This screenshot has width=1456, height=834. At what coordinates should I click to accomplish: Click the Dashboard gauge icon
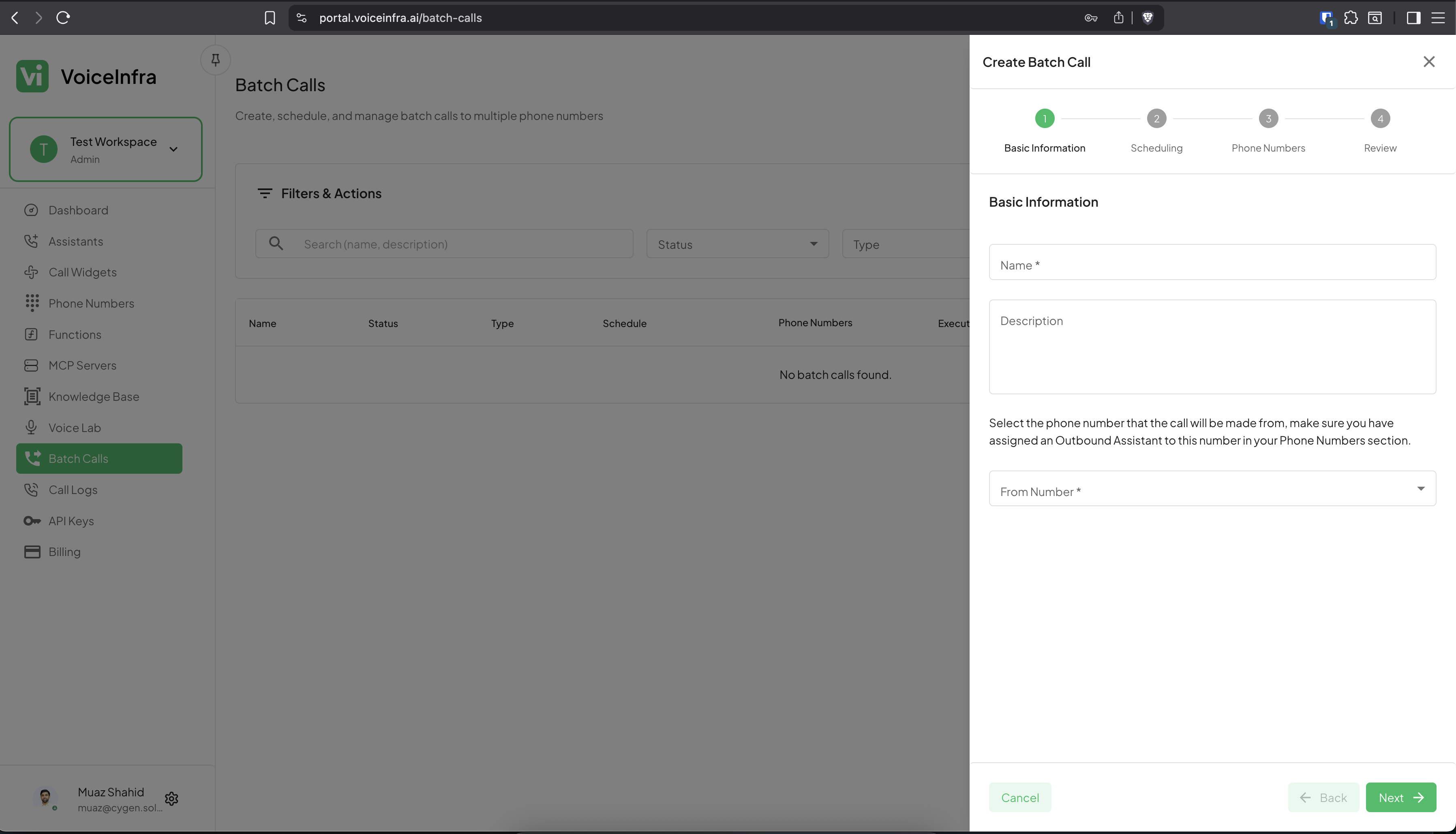coord(32,210)
